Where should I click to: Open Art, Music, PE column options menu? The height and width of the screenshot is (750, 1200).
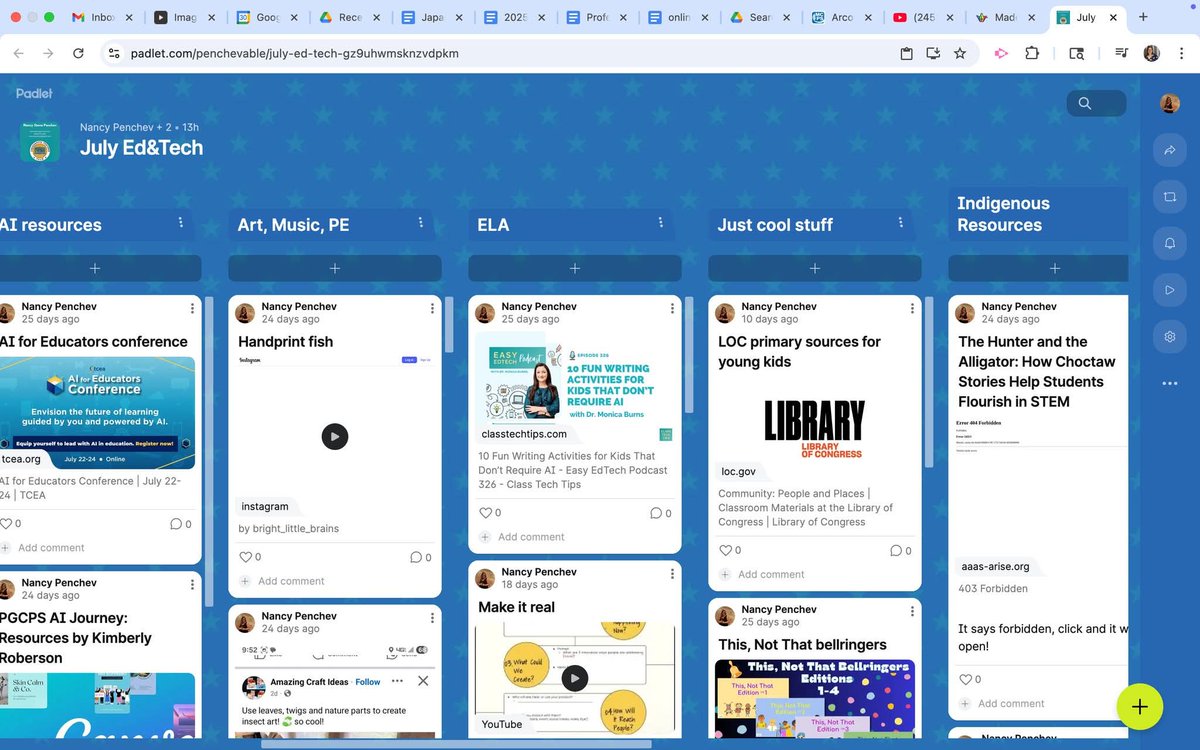tap(420, 223)
